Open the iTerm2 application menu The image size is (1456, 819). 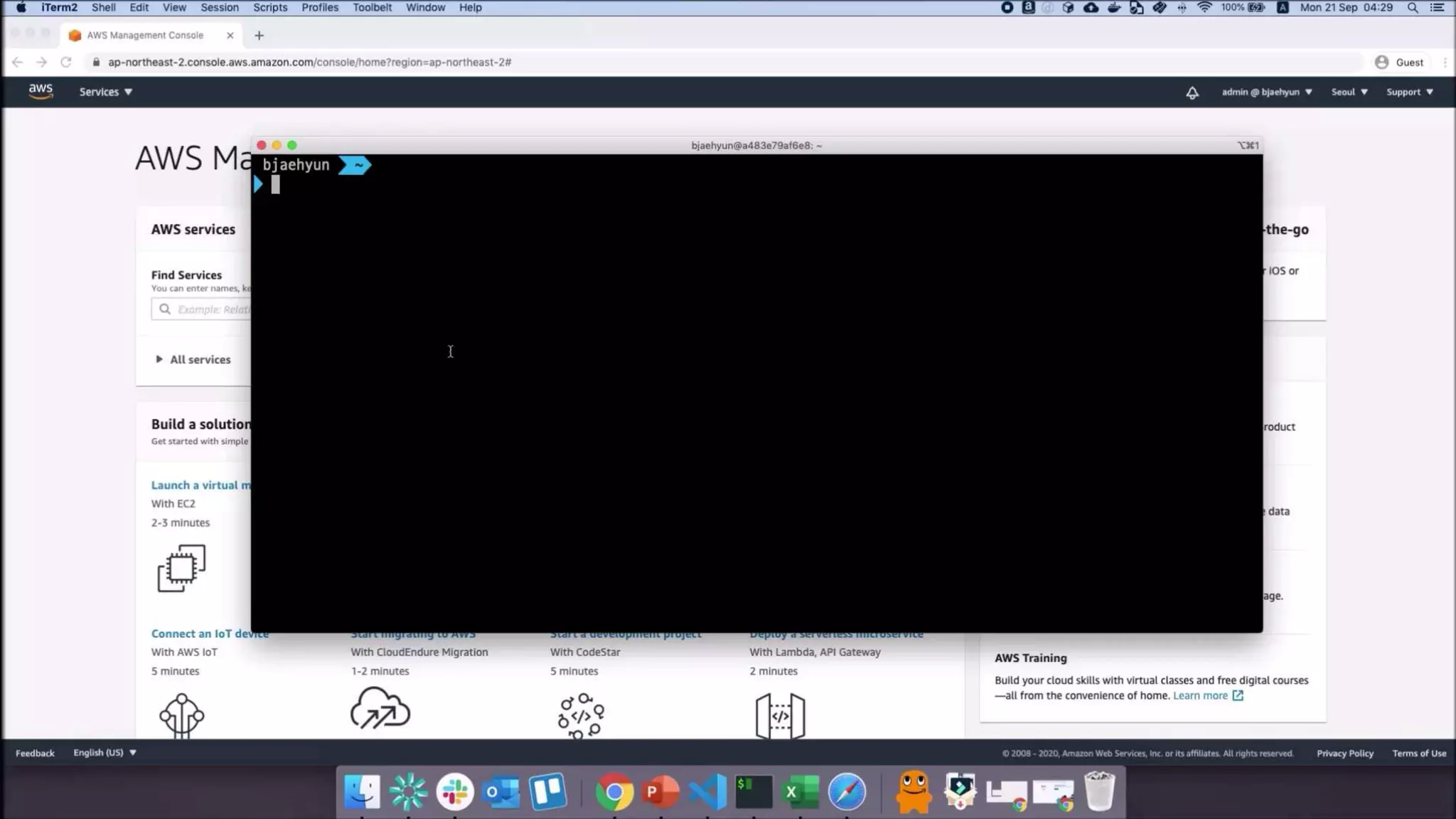59,8
